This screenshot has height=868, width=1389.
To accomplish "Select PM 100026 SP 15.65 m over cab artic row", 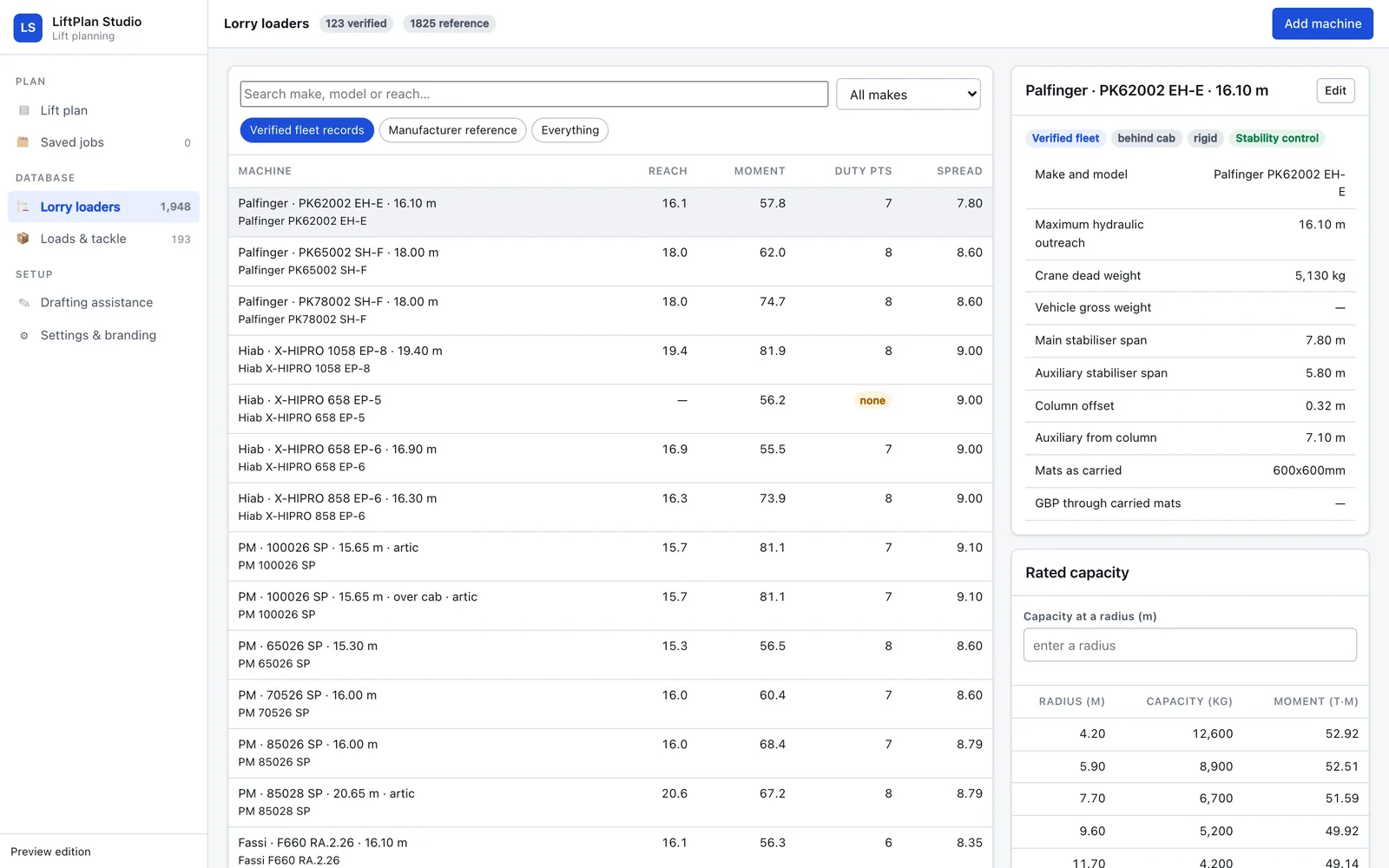I will coord(610,606).
